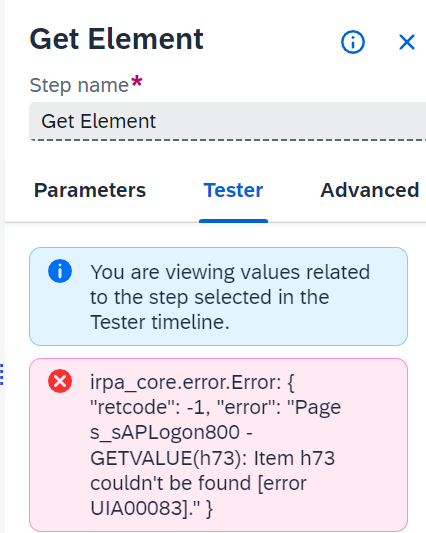Screen dimensions: 426x533
Task: Click the blue drag handle at the panel's left edge
Action: tap(1, 374)
